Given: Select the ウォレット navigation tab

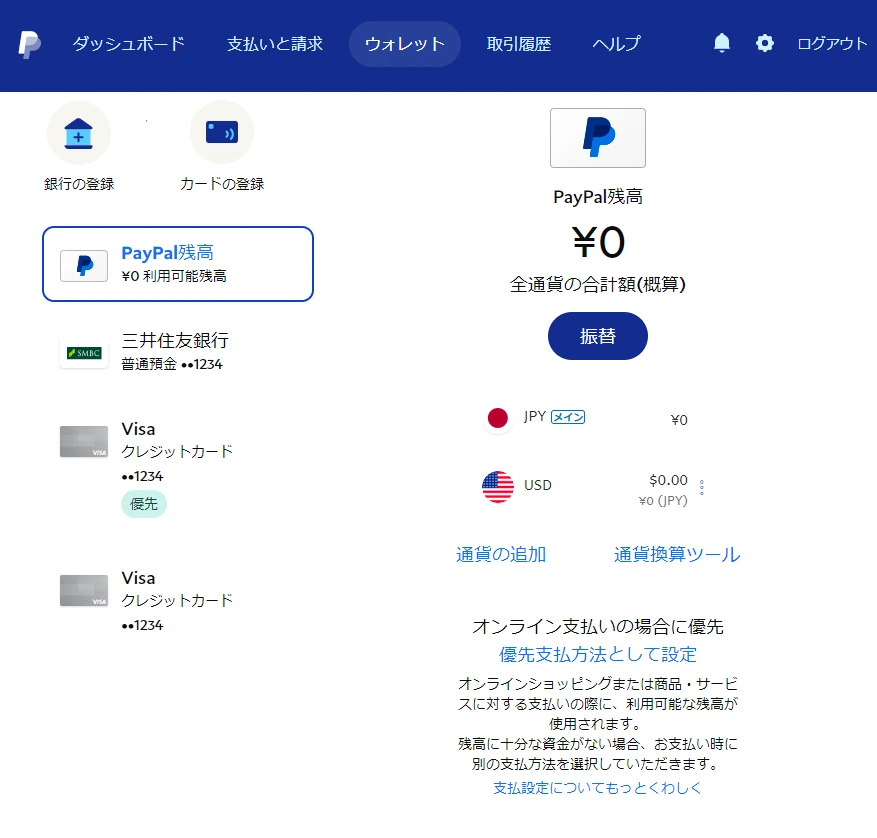Looking at the screenshot, I should [404, 44].
